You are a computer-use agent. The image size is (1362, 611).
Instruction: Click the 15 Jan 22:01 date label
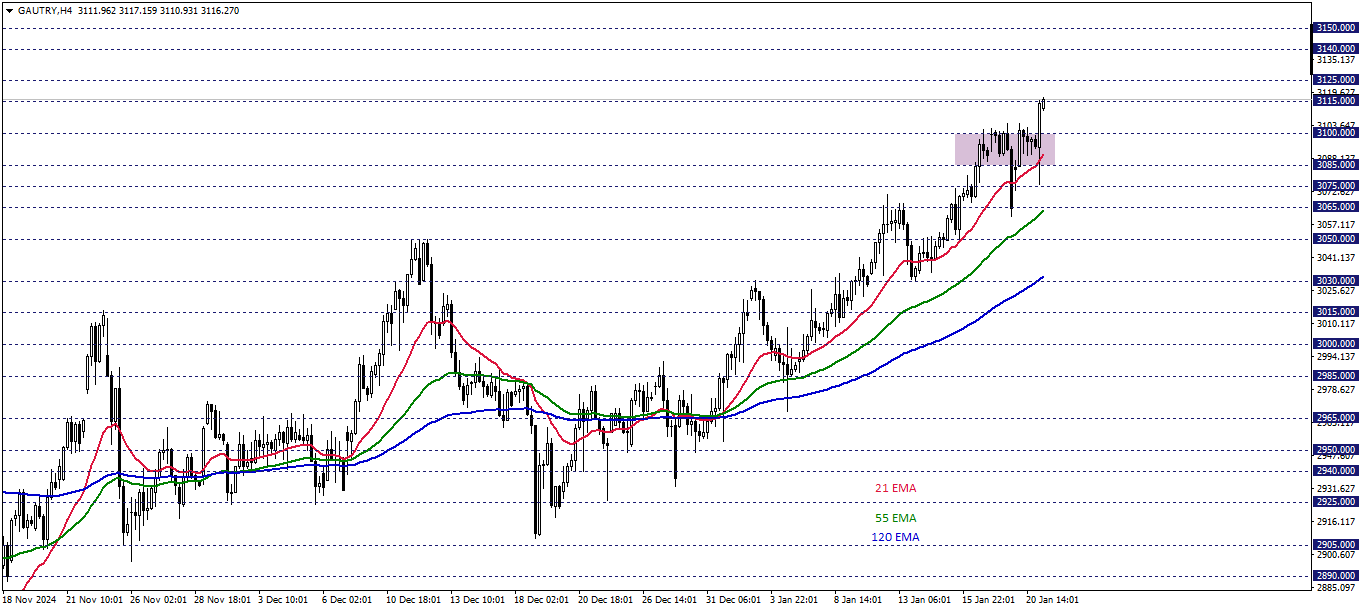coord(990,600)
